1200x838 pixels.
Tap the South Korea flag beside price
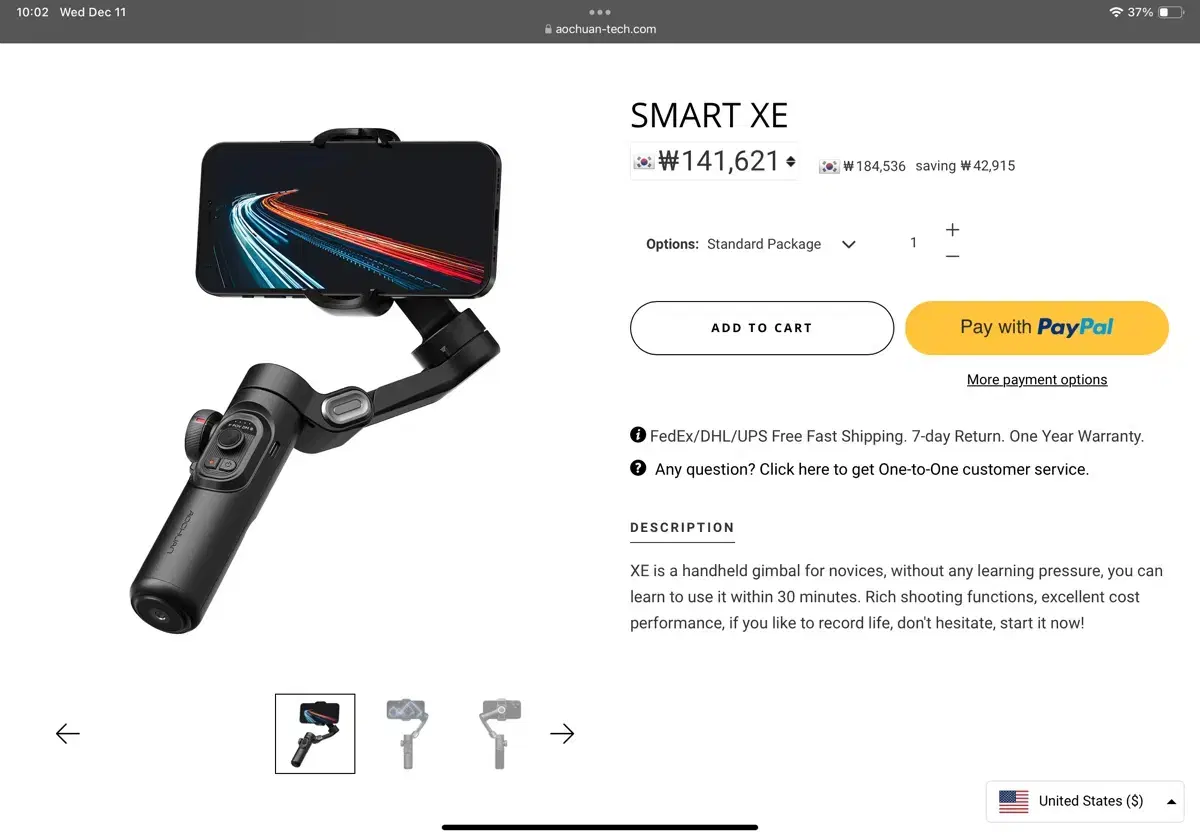[x=644, y=161]
